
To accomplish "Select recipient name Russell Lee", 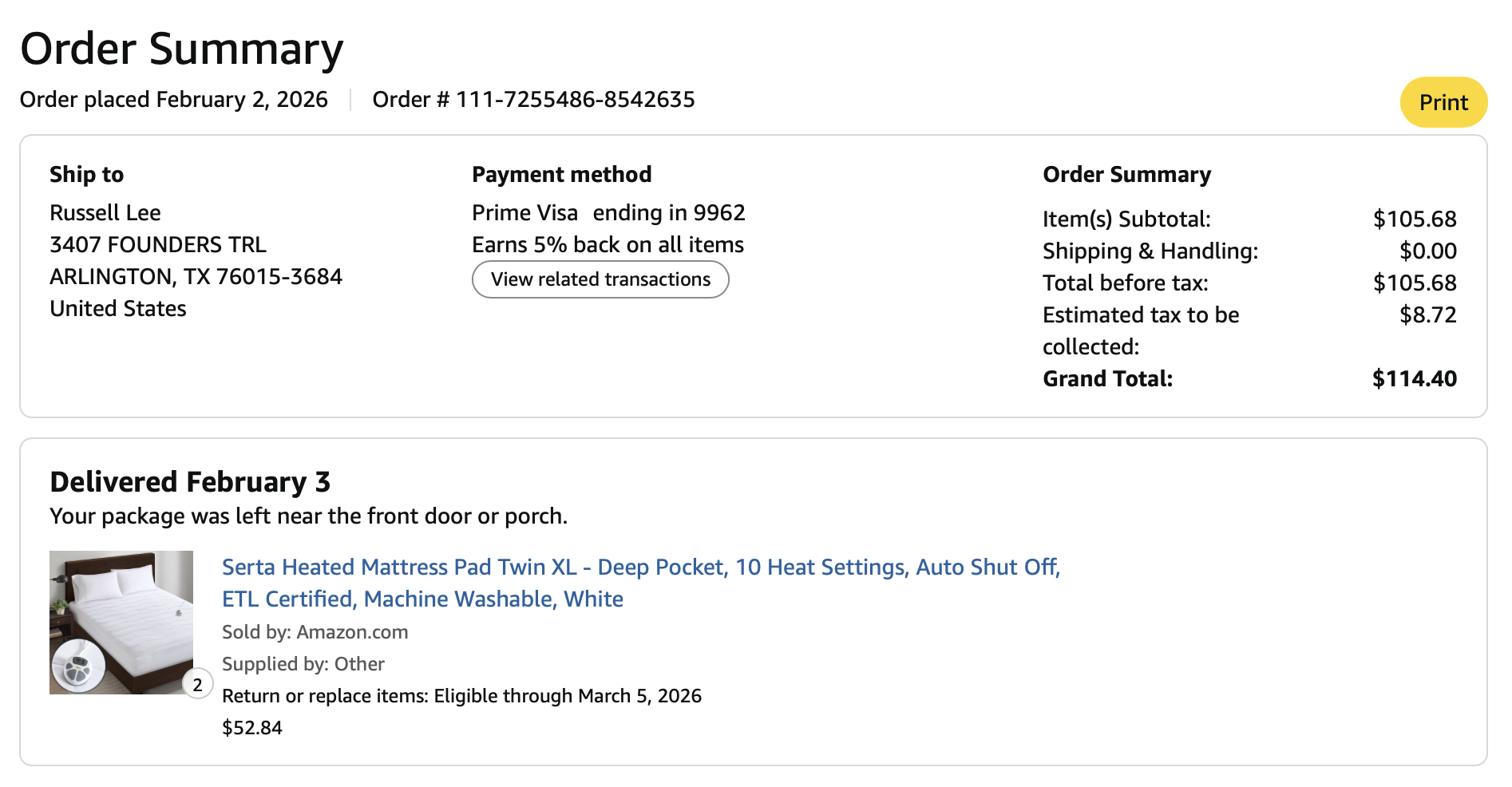I will (x=105, y=212).
